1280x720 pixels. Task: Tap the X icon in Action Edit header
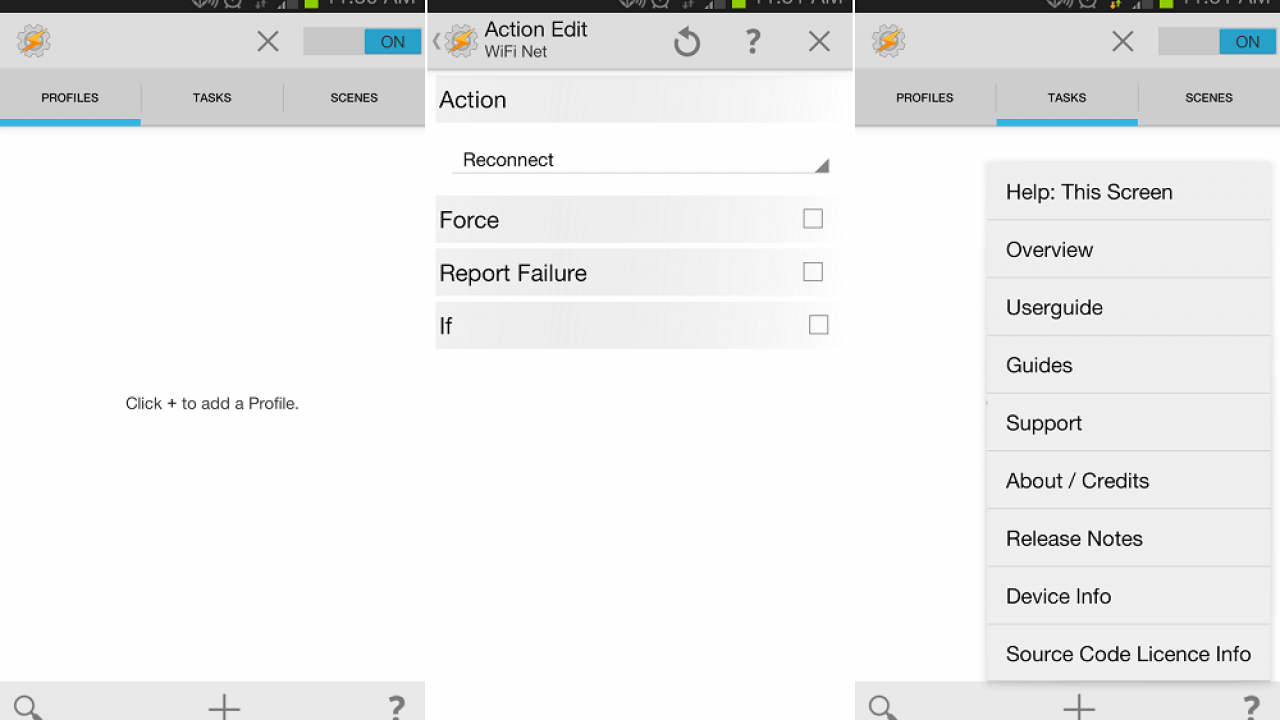819,41
